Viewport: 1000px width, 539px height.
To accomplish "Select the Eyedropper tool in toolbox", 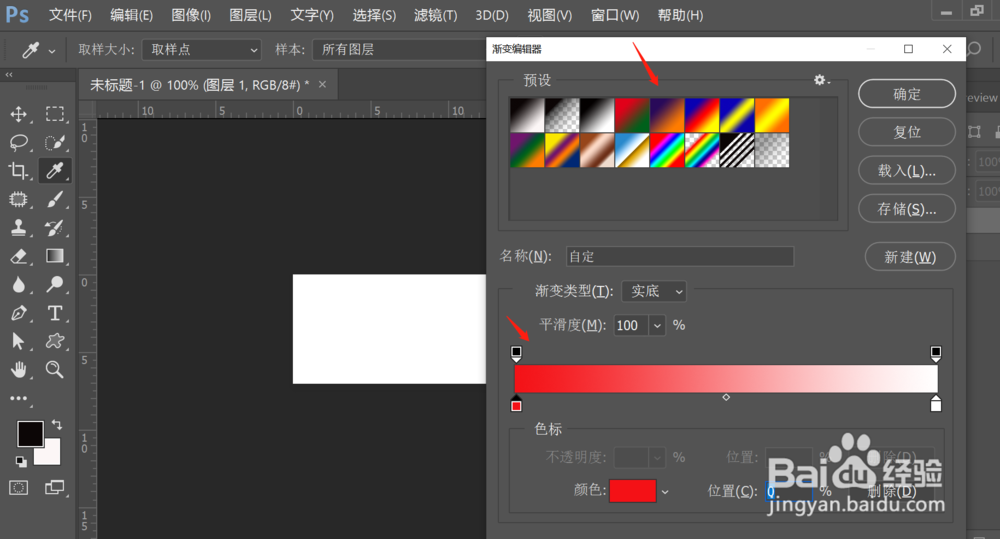I will pyautogui.click(x=55, y=170).
